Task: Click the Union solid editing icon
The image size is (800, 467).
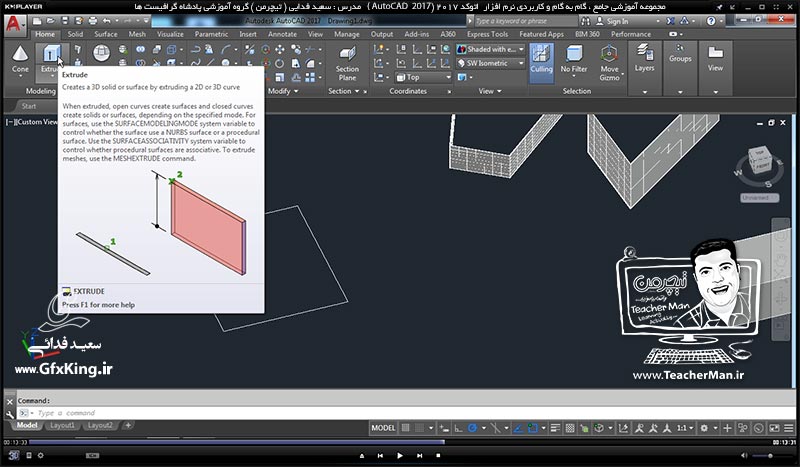Action: (x=140, y=50)
